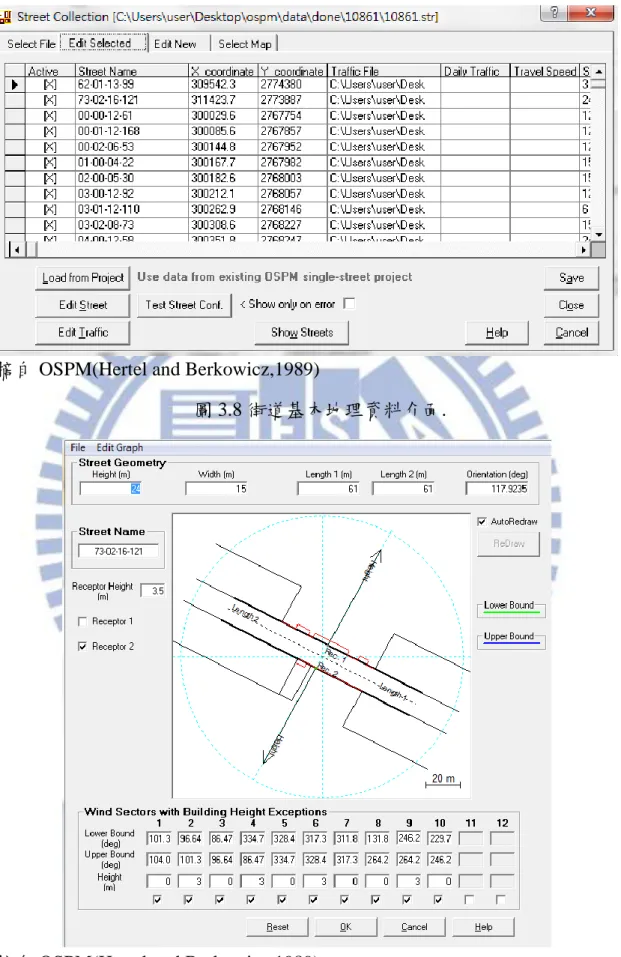Enable wind sector 11 checkbox

469,899
